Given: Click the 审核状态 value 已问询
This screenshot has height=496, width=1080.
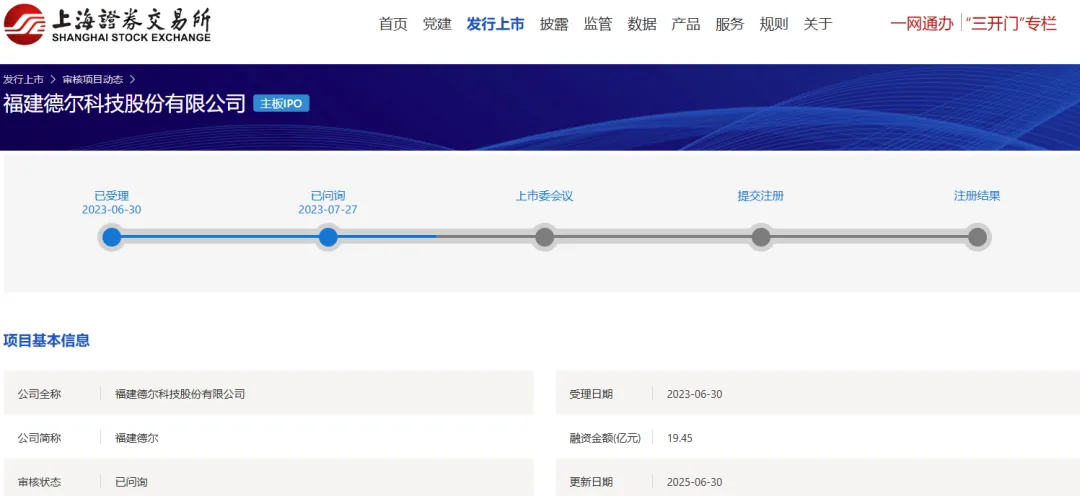Looking at the screenshot, I should 131,482.
